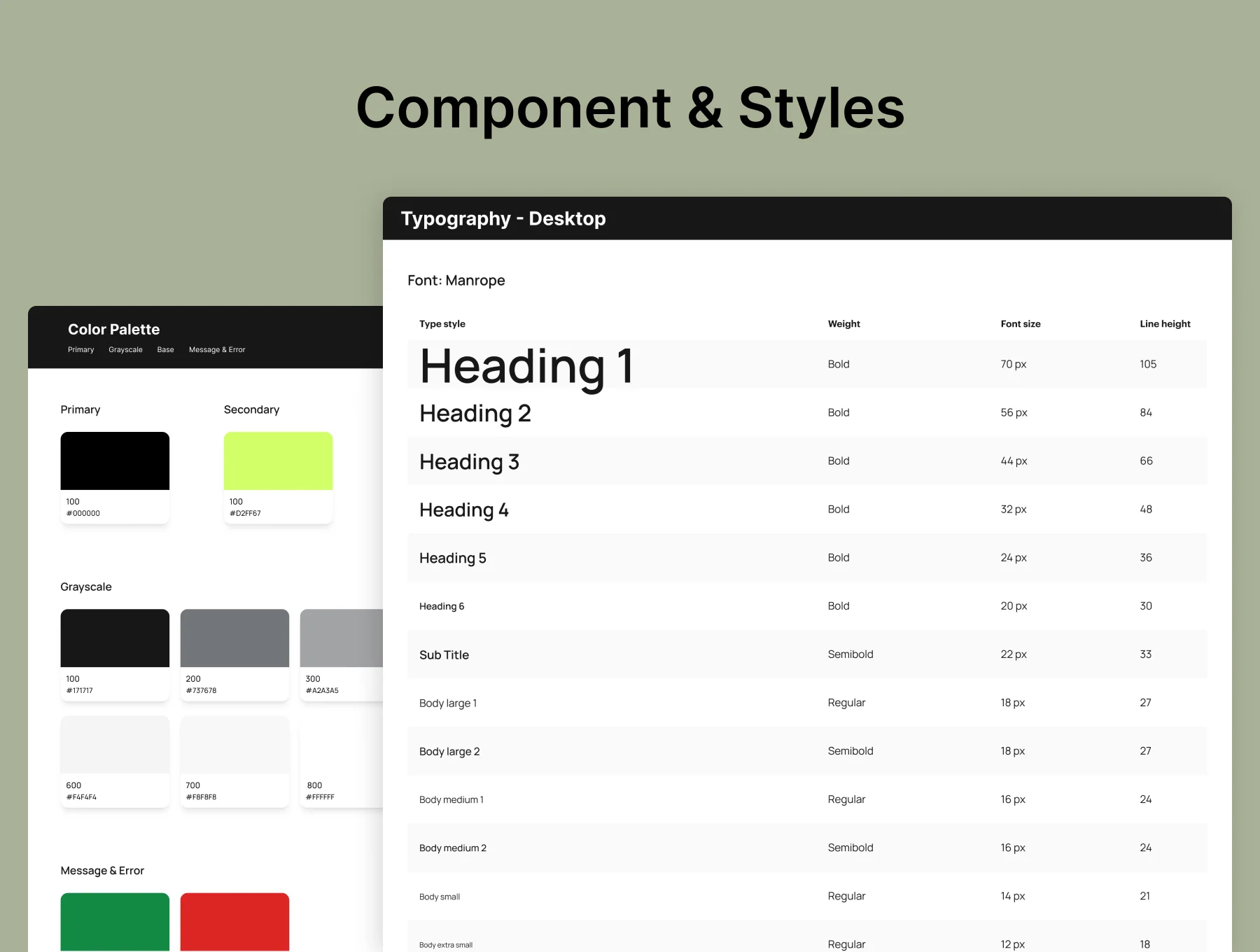
Task: Click the Font size column header
Action: point(1021,323)
